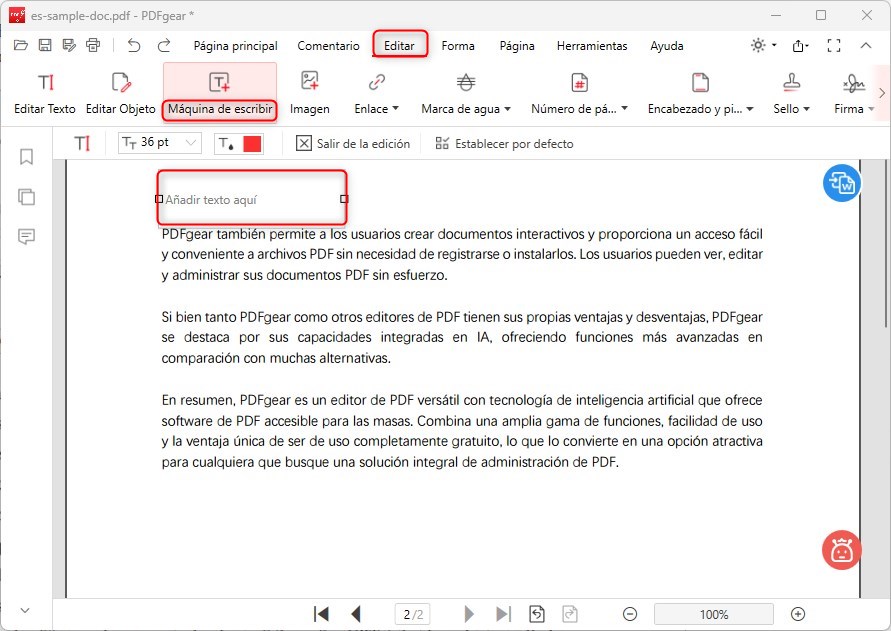The image size is (891, 631).
Task: Click the Save As icon with pencil
Action: pyautogui.click(x=69, y=45)
